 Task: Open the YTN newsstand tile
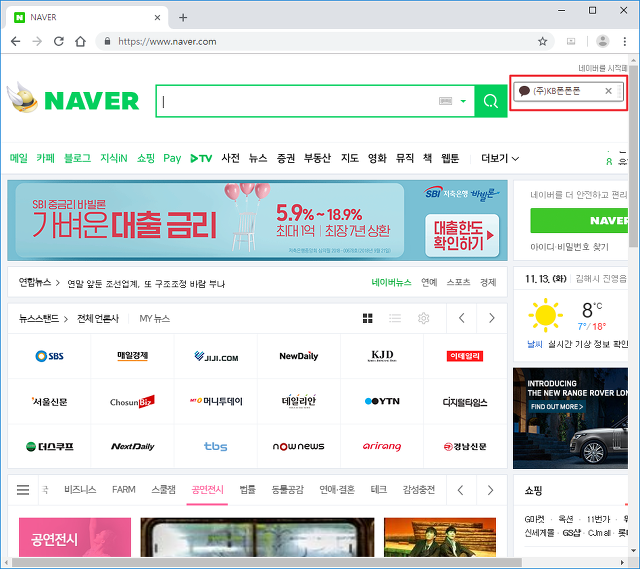pyautogui.click(x=382, y=401)
